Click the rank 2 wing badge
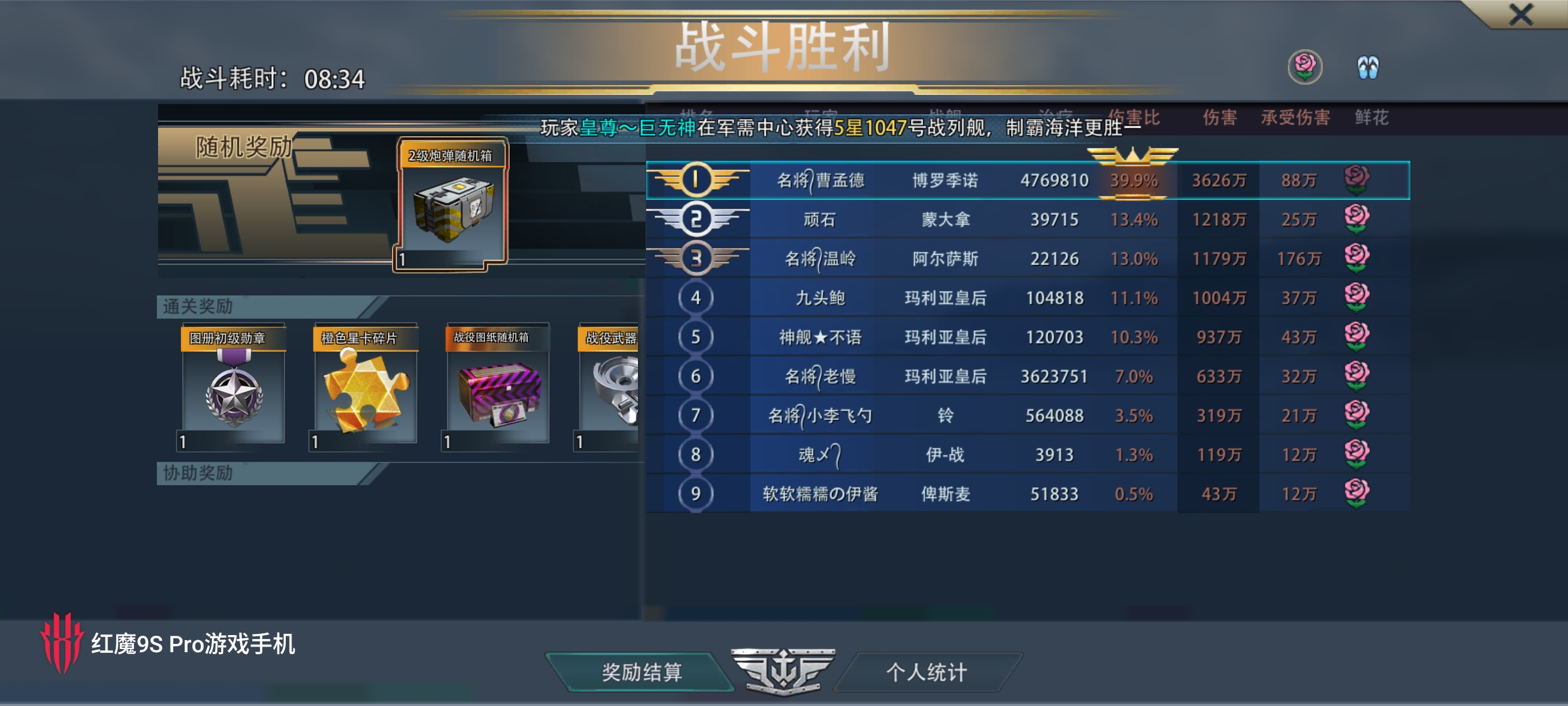The image size is (1568, 706). pos(697,219)
